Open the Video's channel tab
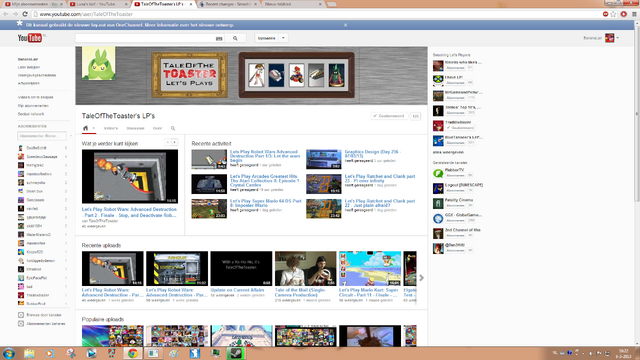 (x=111, y=128)
